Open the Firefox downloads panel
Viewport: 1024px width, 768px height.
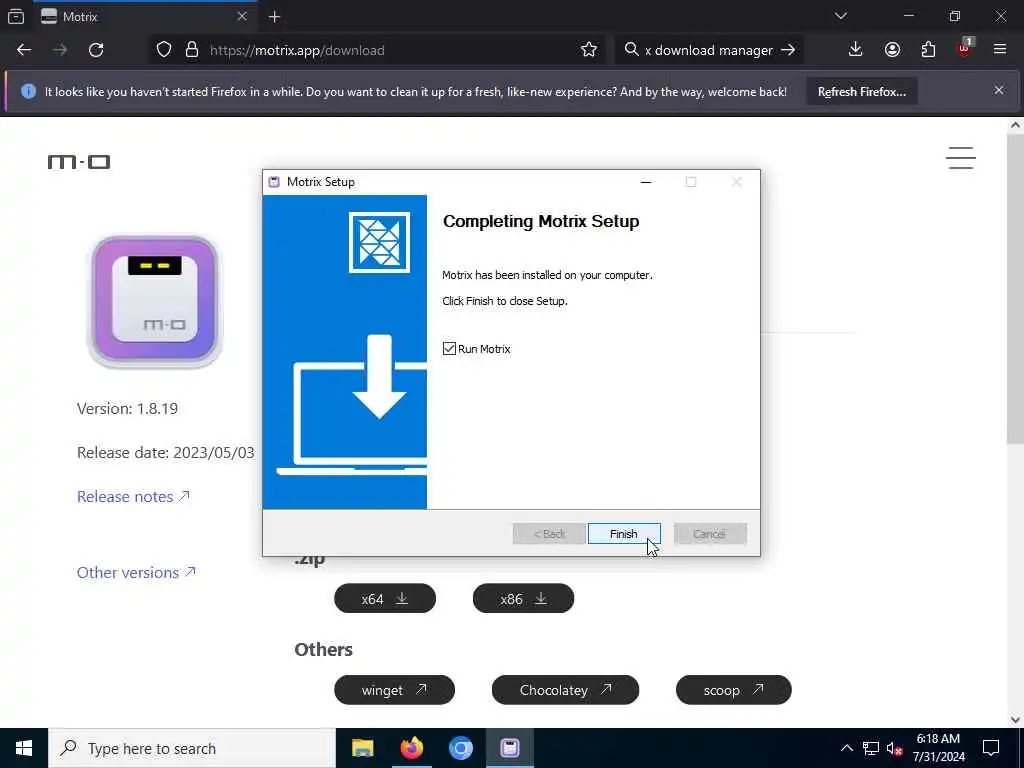click(855, 50)
